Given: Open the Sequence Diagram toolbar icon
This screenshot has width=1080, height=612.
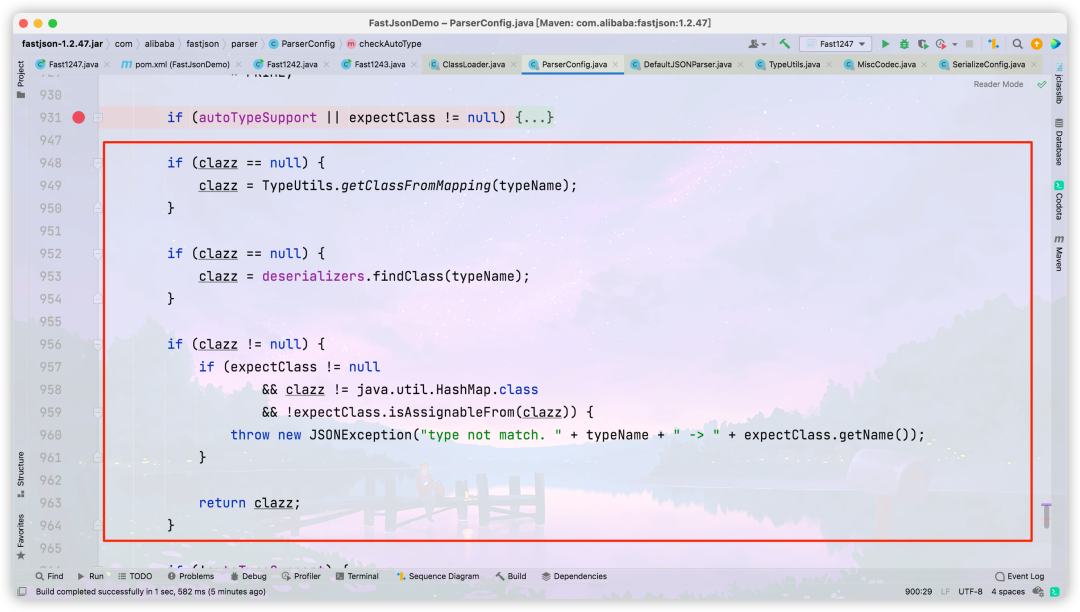Looking at the screenshot, I should pyautogui.click(x=993, y=43).
